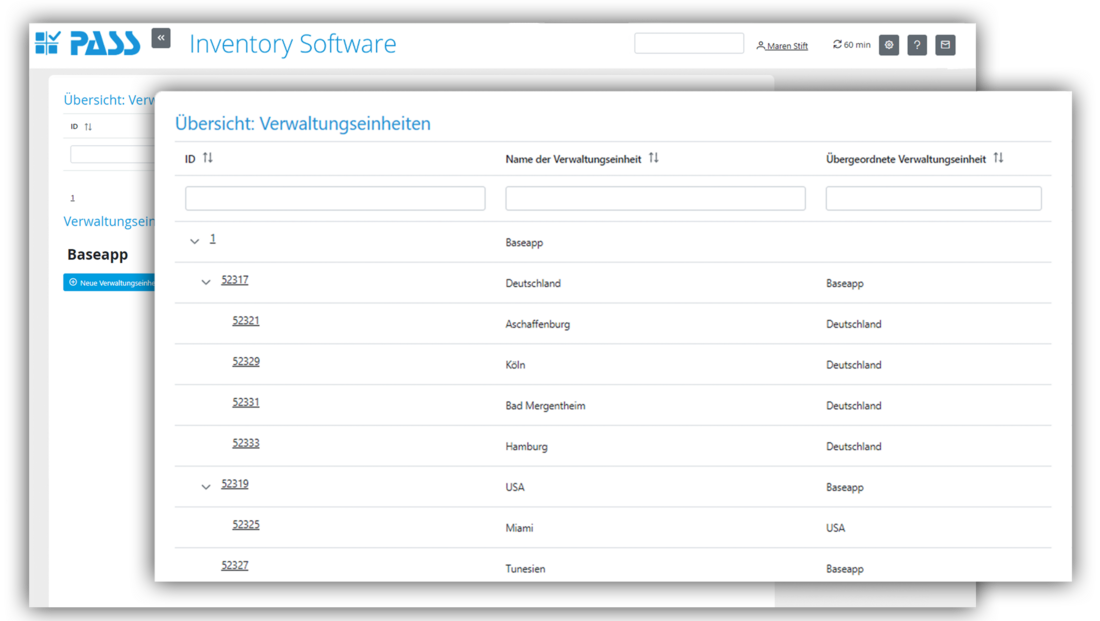Click the 60 min refresh icon

(836, 44)
